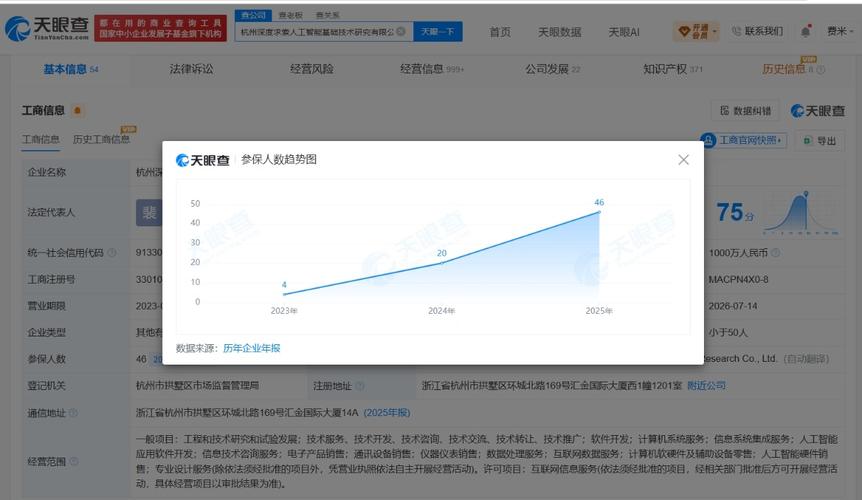Image resolution: width=862 pixels, height=500 pixels.
Task: Switch to the 公司发展 tab
Action: [x=552, y=69]
